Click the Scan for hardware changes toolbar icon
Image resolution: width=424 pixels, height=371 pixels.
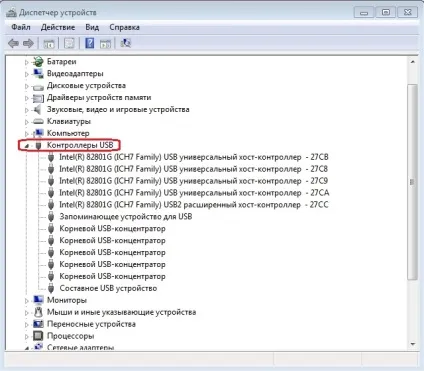pos(126,43)
